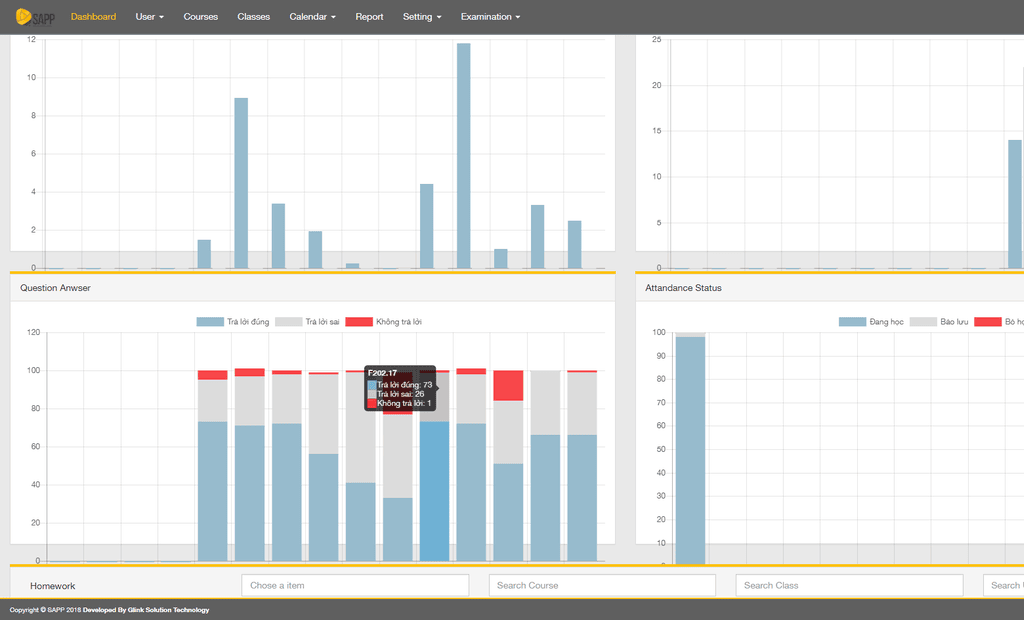The width and height of the screenshot is (1024, 620).
Task: Click the highlighted F202.17 bar in chart
Action: [434, 490]
